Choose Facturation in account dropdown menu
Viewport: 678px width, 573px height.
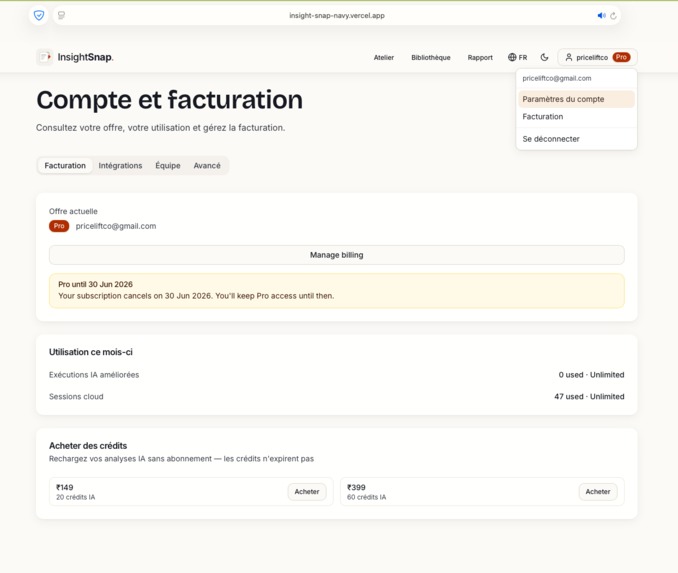tap(576, 117)
